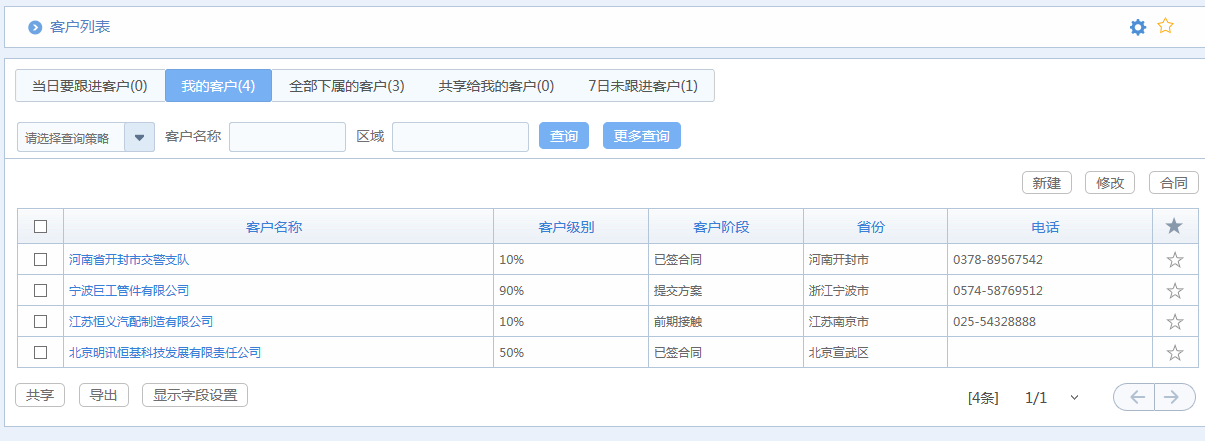The height and width of the screenshot is (441, 1205).
Task: Toggle the select-all checkbox in table header
Action: pyautogui.click(x=41, y=227)
